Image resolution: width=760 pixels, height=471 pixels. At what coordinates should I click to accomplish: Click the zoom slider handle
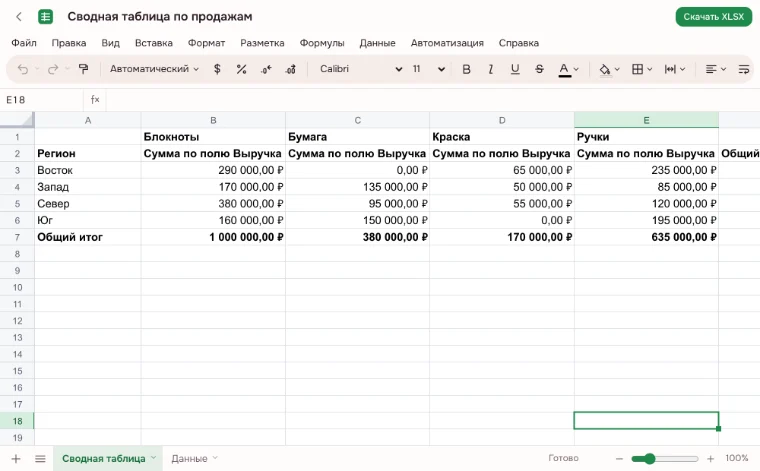[x=649, y=458]
